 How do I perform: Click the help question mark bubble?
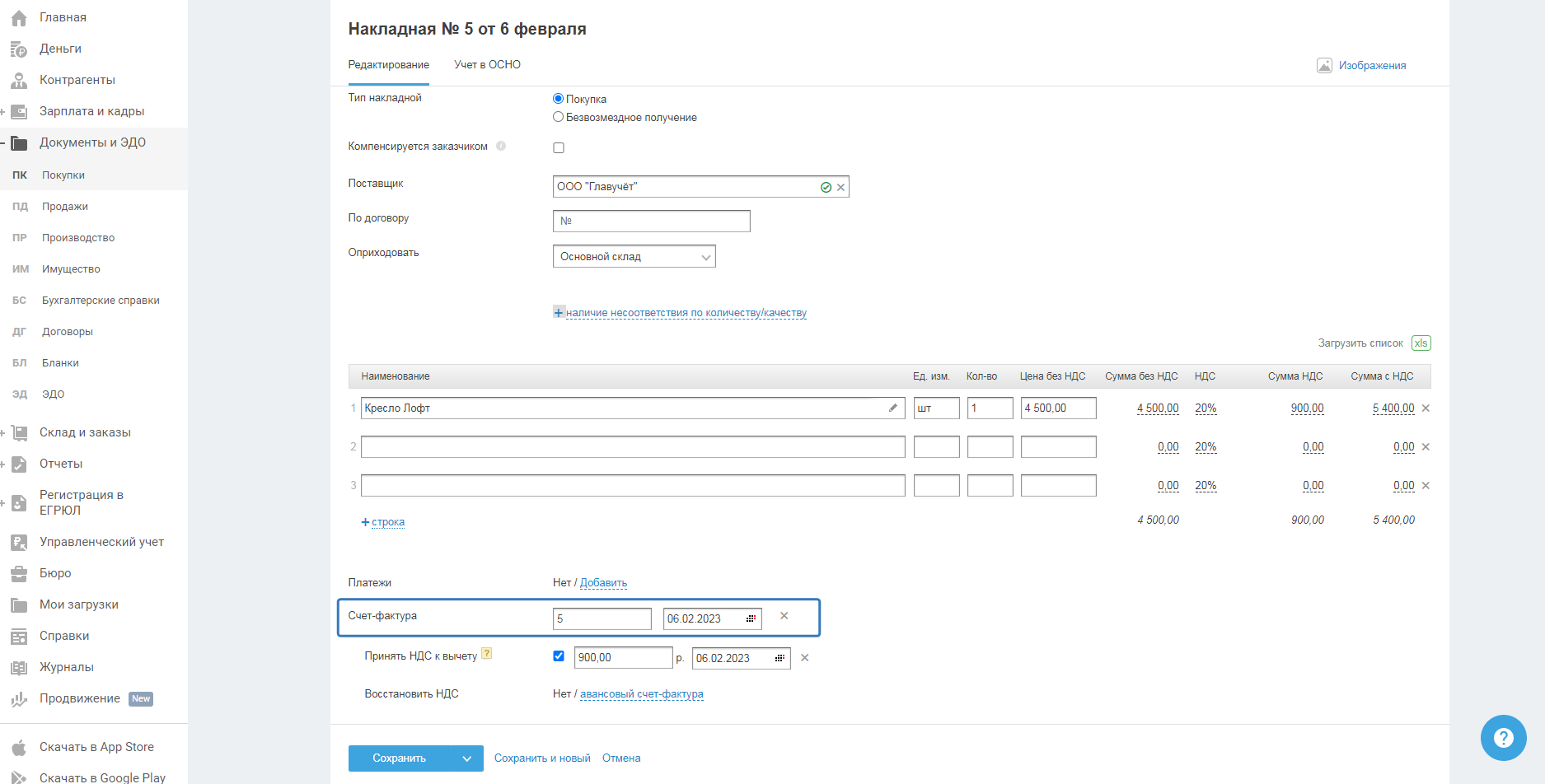[1503, 738]
